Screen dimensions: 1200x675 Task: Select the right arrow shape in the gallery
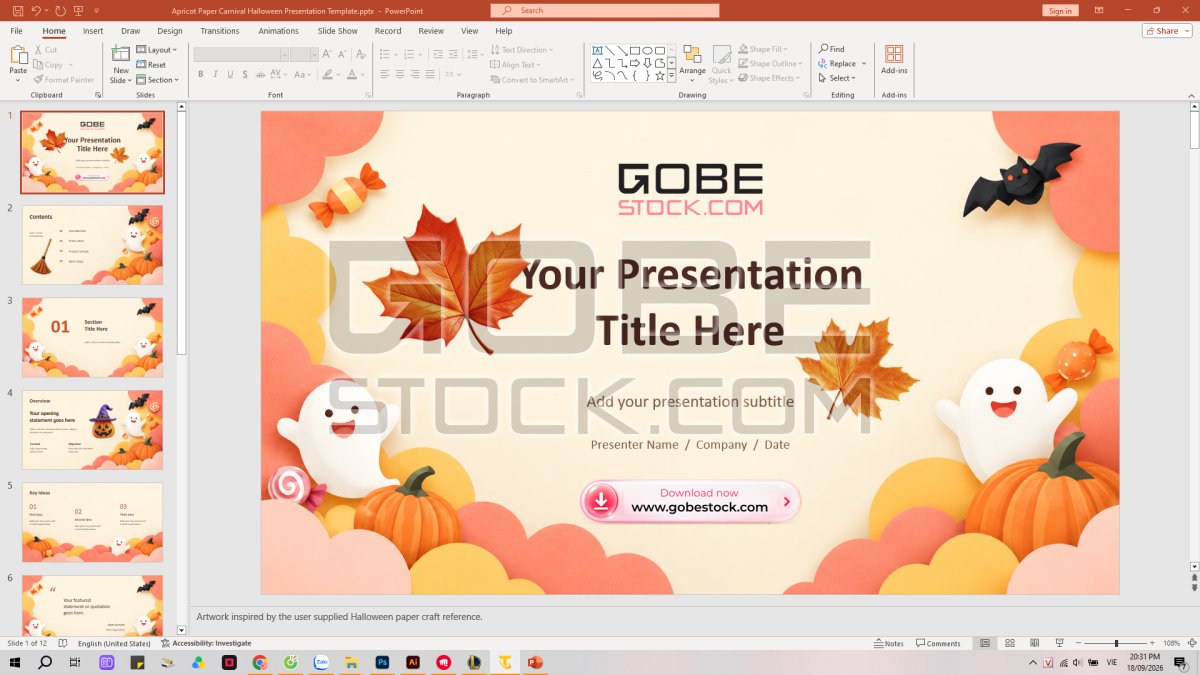[635, 63]
